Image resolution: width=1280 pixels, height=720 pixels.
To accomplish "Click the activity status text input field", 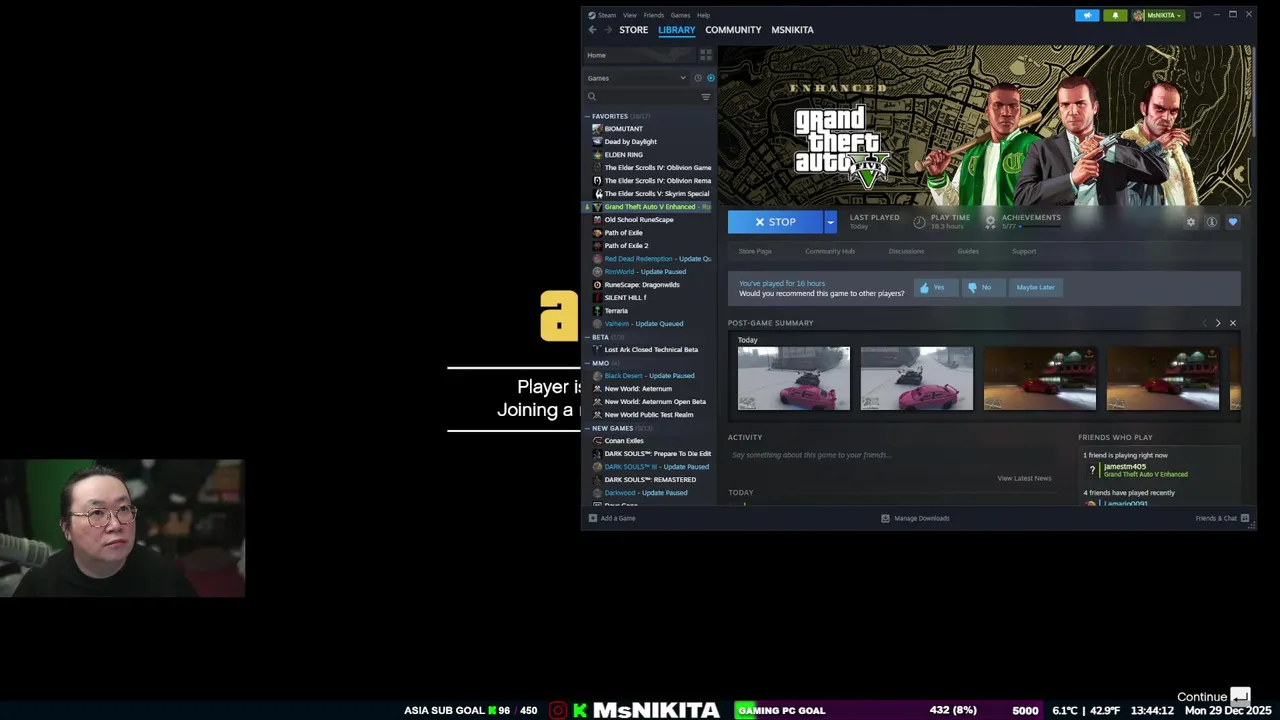I will pos(895,455).
